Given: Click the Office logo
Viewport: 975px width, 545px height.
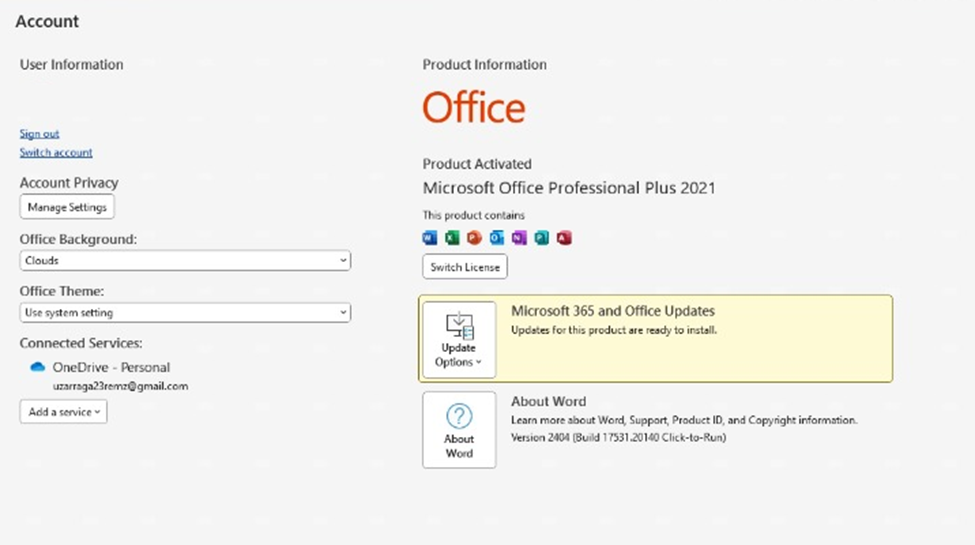Looking at the screenshot, I should tap(474, 108).
